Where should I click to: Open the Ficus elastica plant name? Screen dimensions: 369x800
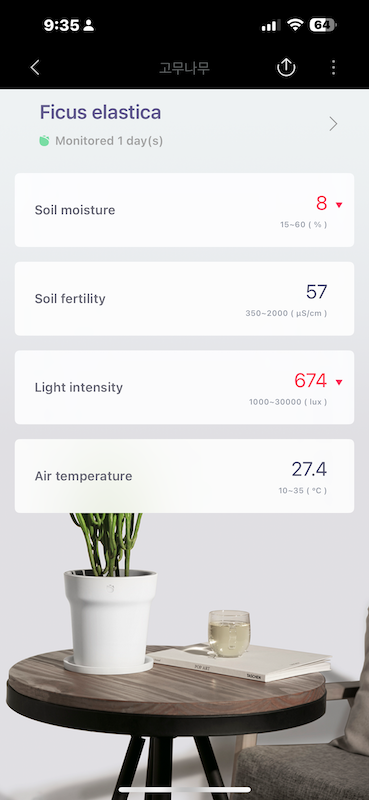click(x=101, y=112)
